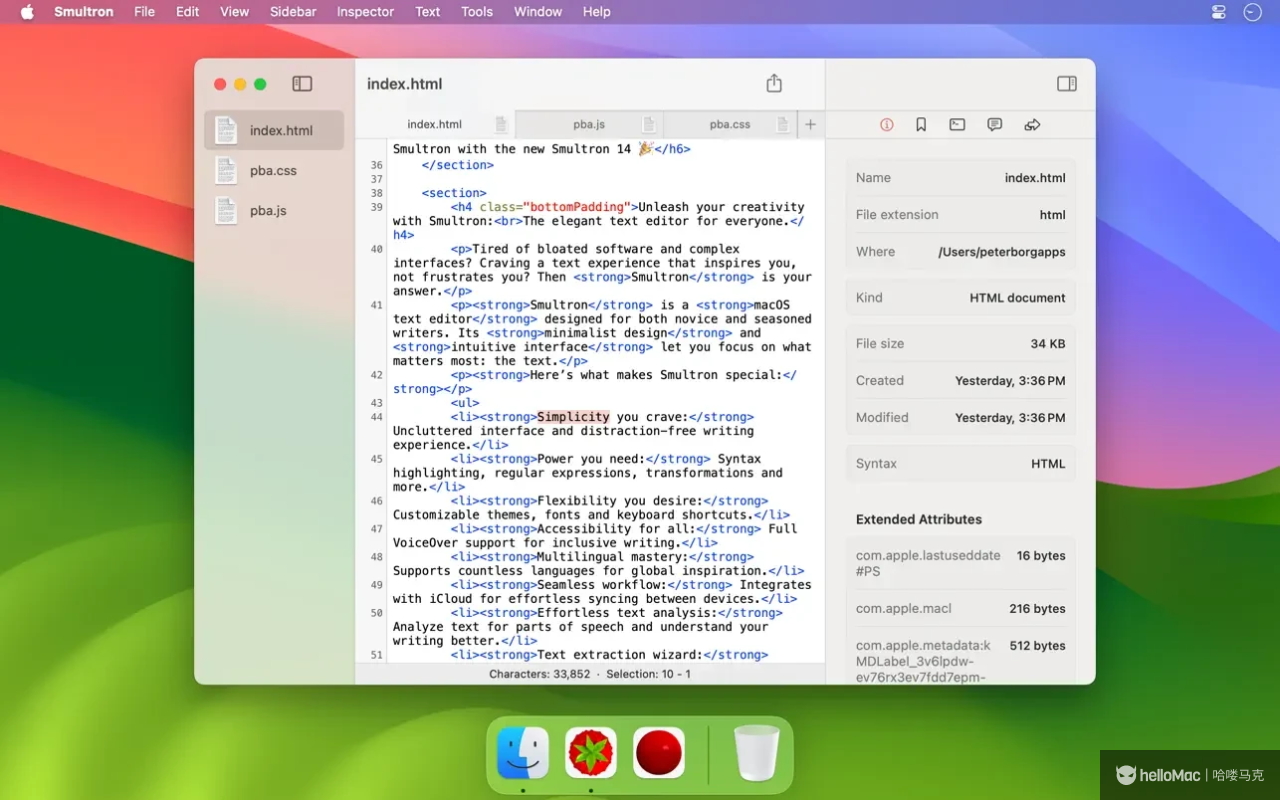This screenshot has width=1280, height=800.
Task: Click the Share icon in toolbar
Action: (774, 83)
